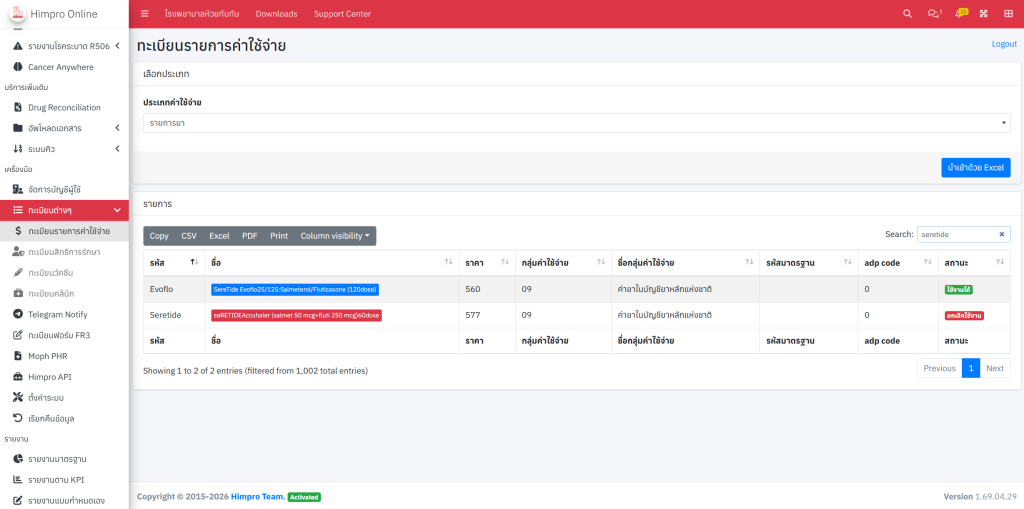Click the นำเข้าด้วย Excel button
This screenshot has width=1024, height=509.
tap(975, 168)
